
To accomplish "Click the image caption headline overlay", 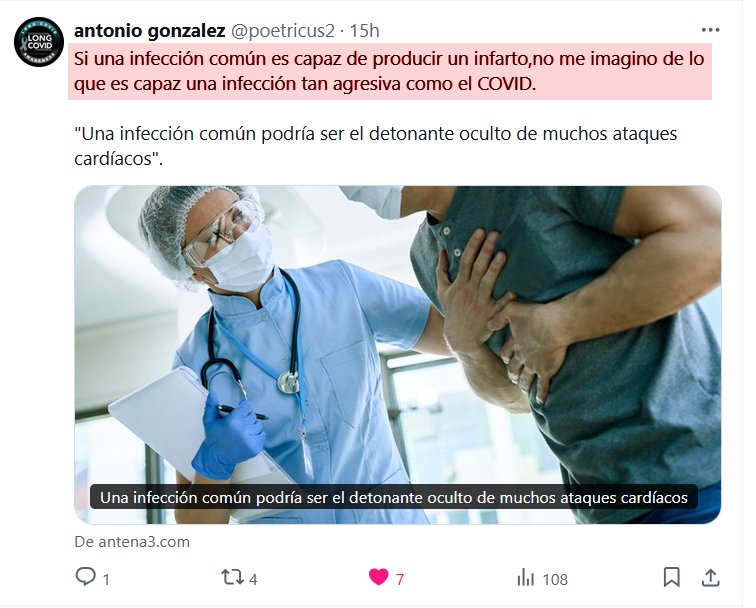I will point(394,497).
